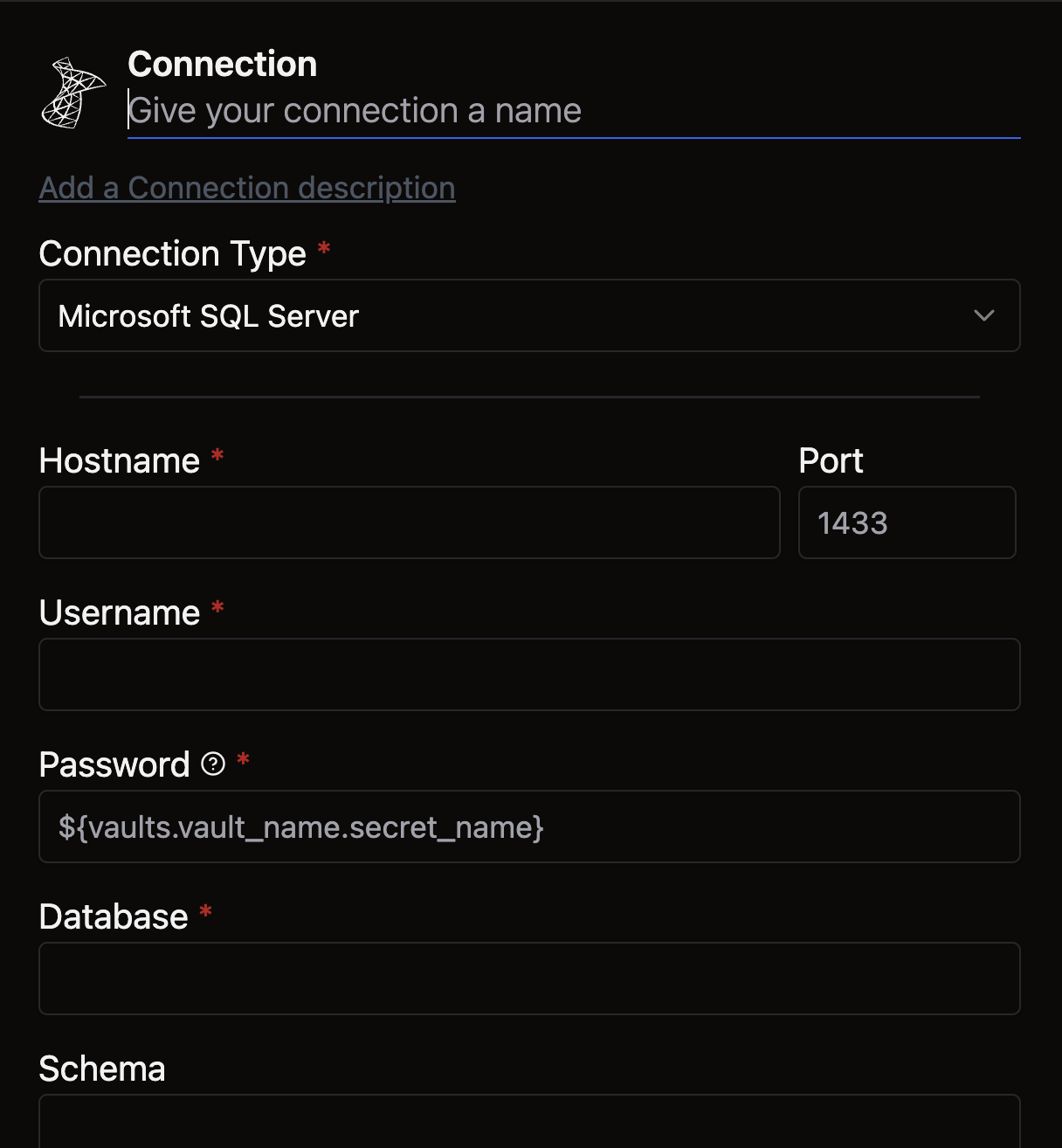Click the Password field with vault placeholder
The image size is (1062, 1148).
pyautogui.click(x=529, y=826)
